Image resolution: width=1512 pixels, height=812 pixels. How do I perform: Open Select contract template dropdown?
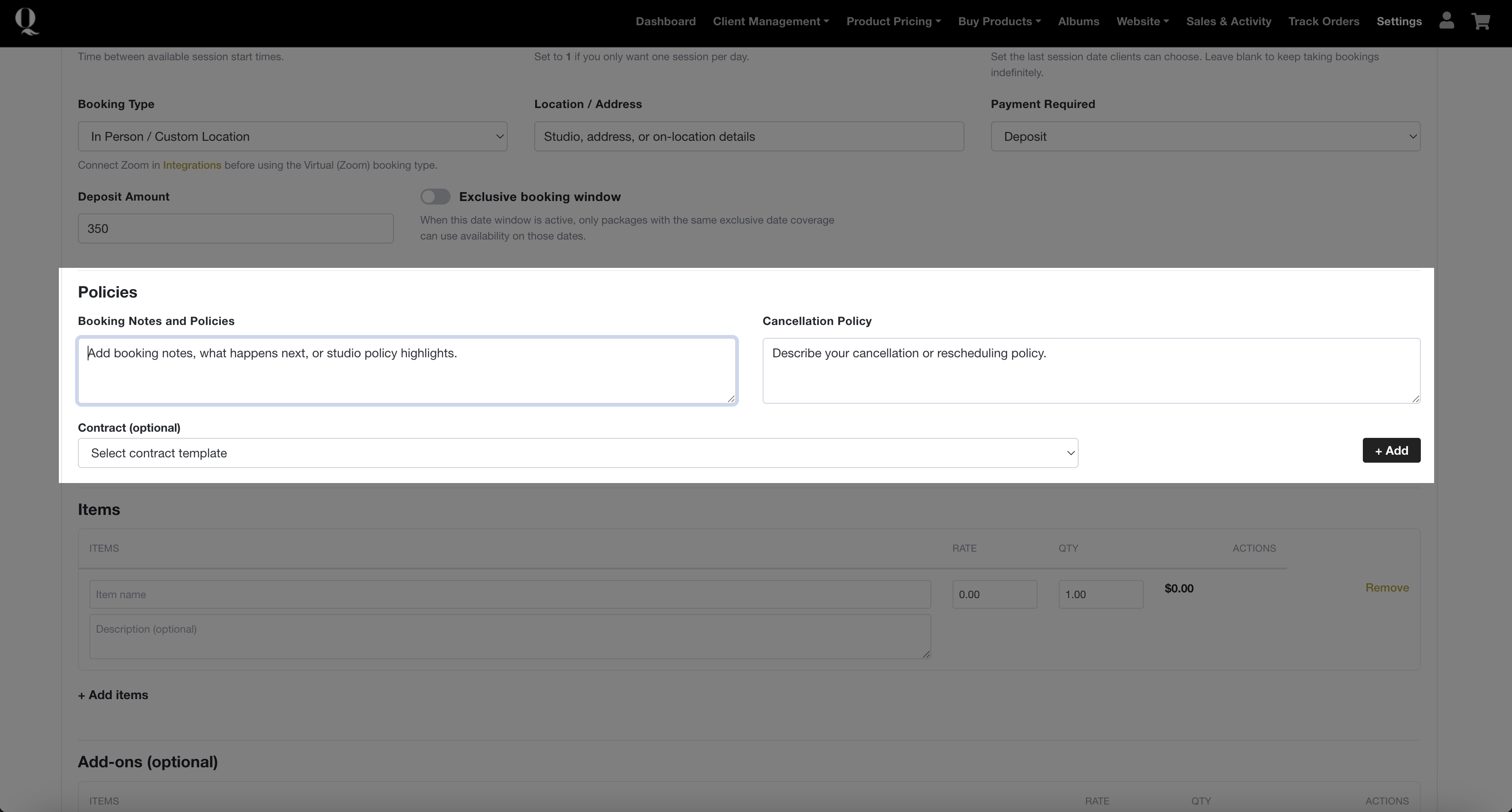tap(578, 453)
